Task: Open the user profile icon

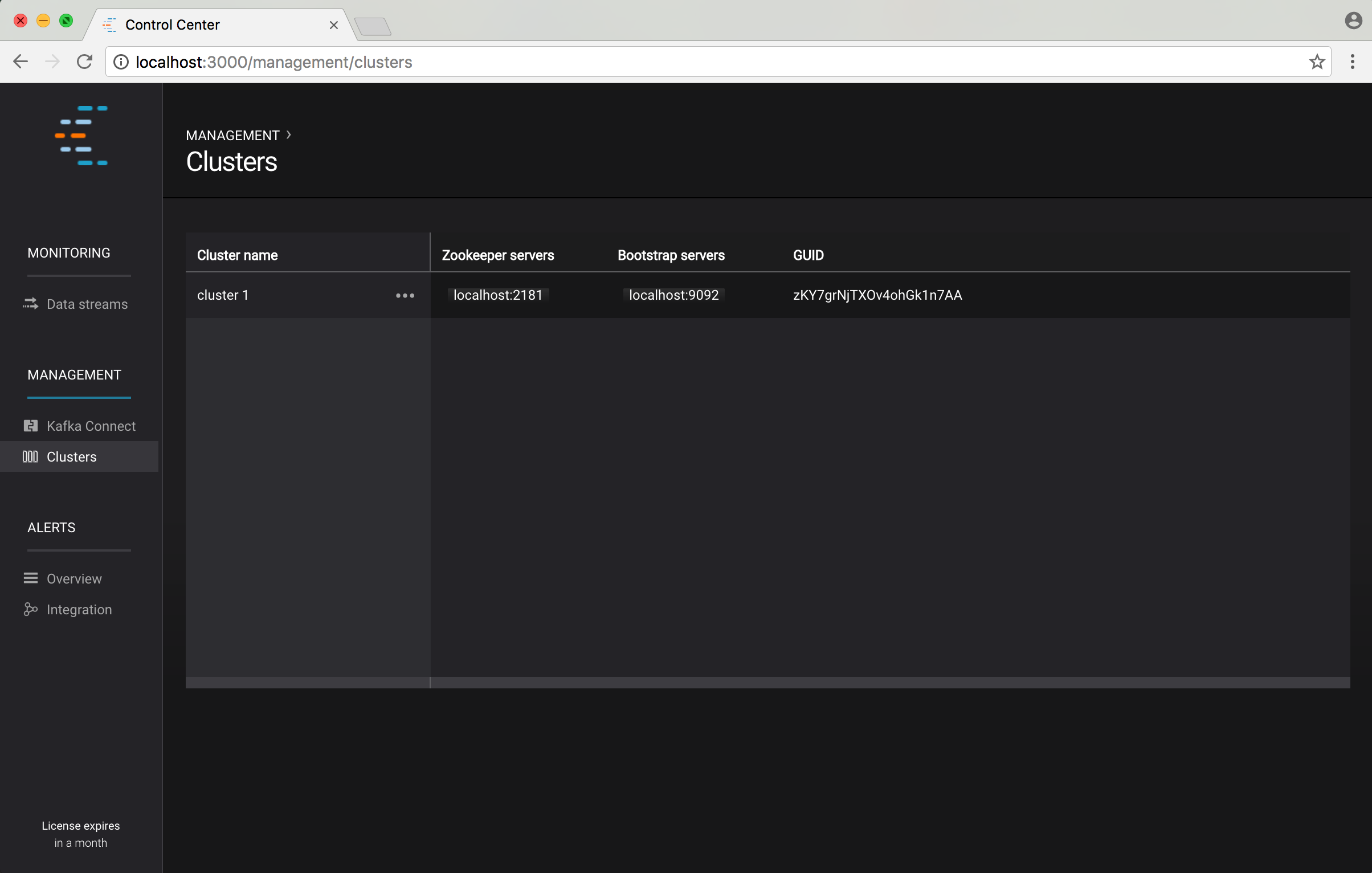Action: [x=1353, y=21]
